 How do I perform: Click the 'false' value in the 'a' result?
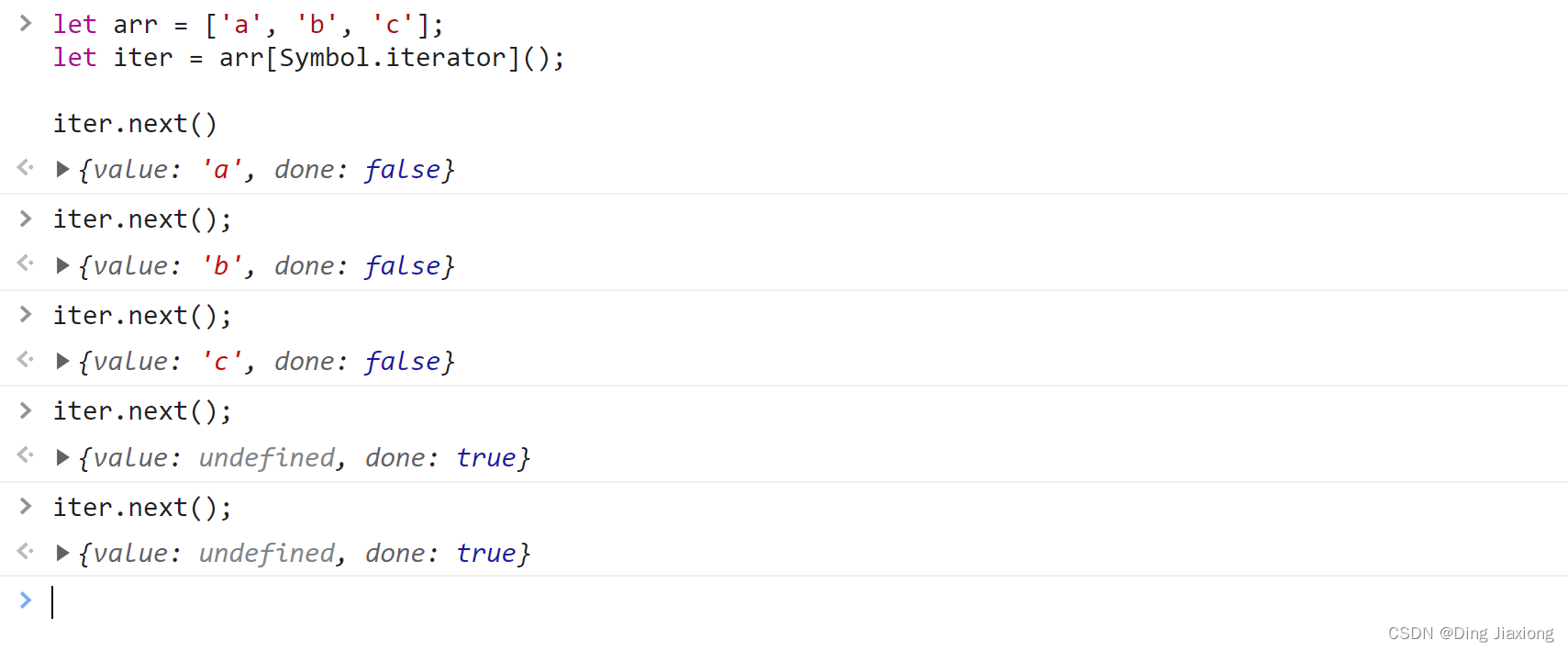[x=402, y=170]
